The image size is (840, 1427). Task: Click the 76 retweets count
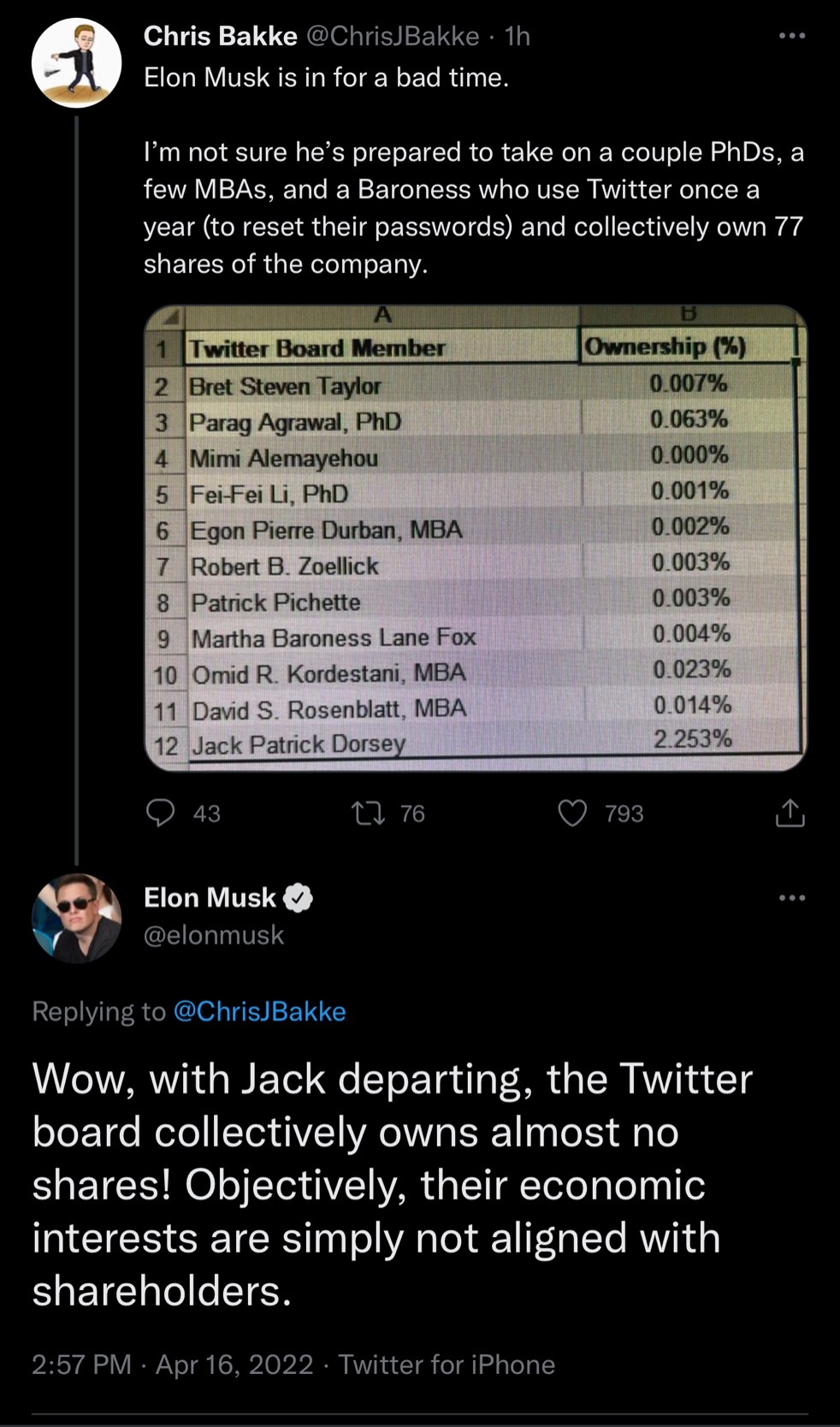[412, 814]
